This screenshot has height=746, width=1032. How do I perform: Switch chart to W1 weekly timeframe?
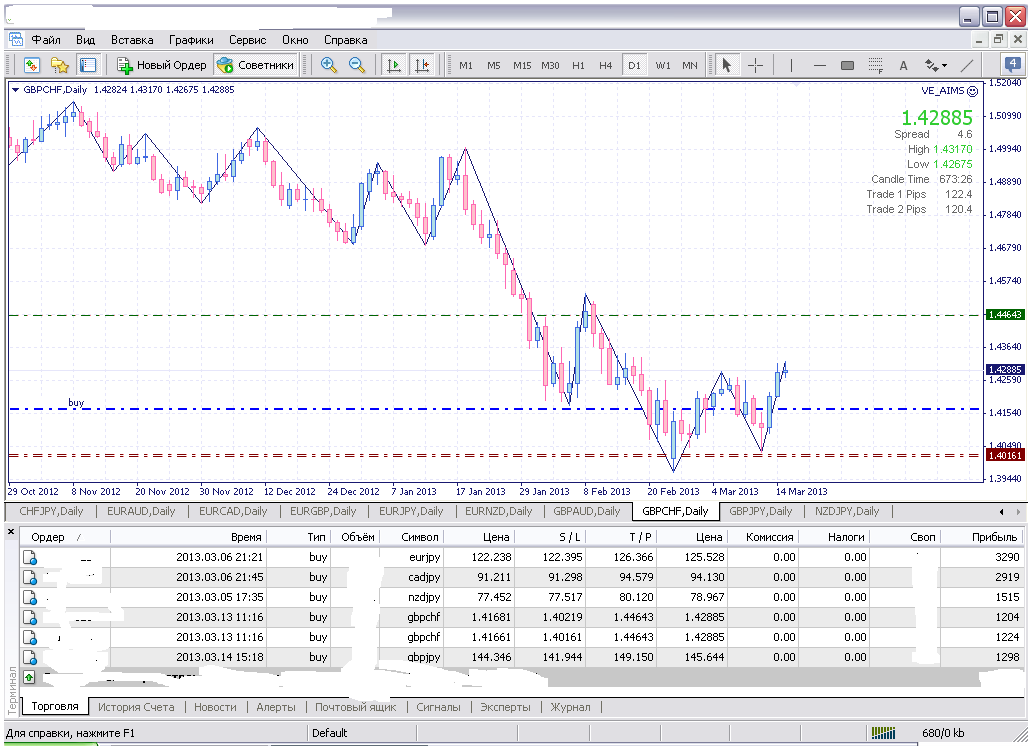tap(663, 65)
